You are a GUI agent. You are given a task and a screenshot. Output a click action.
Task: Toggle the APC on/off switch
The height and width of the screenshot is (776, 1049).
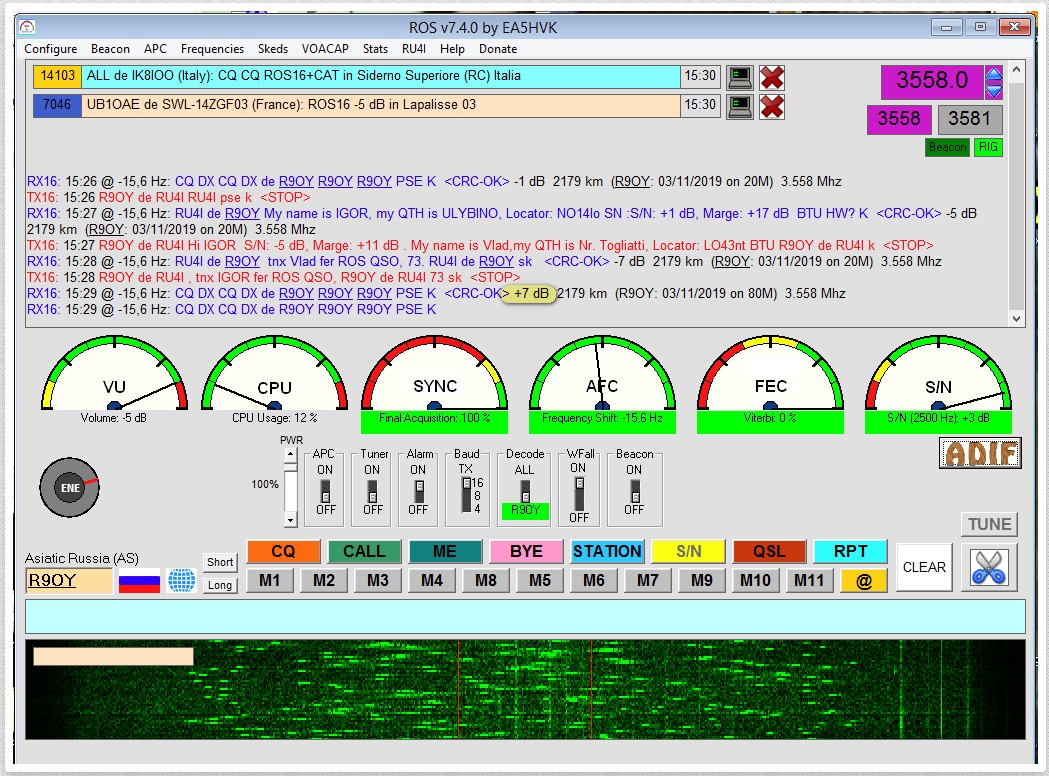324,490
